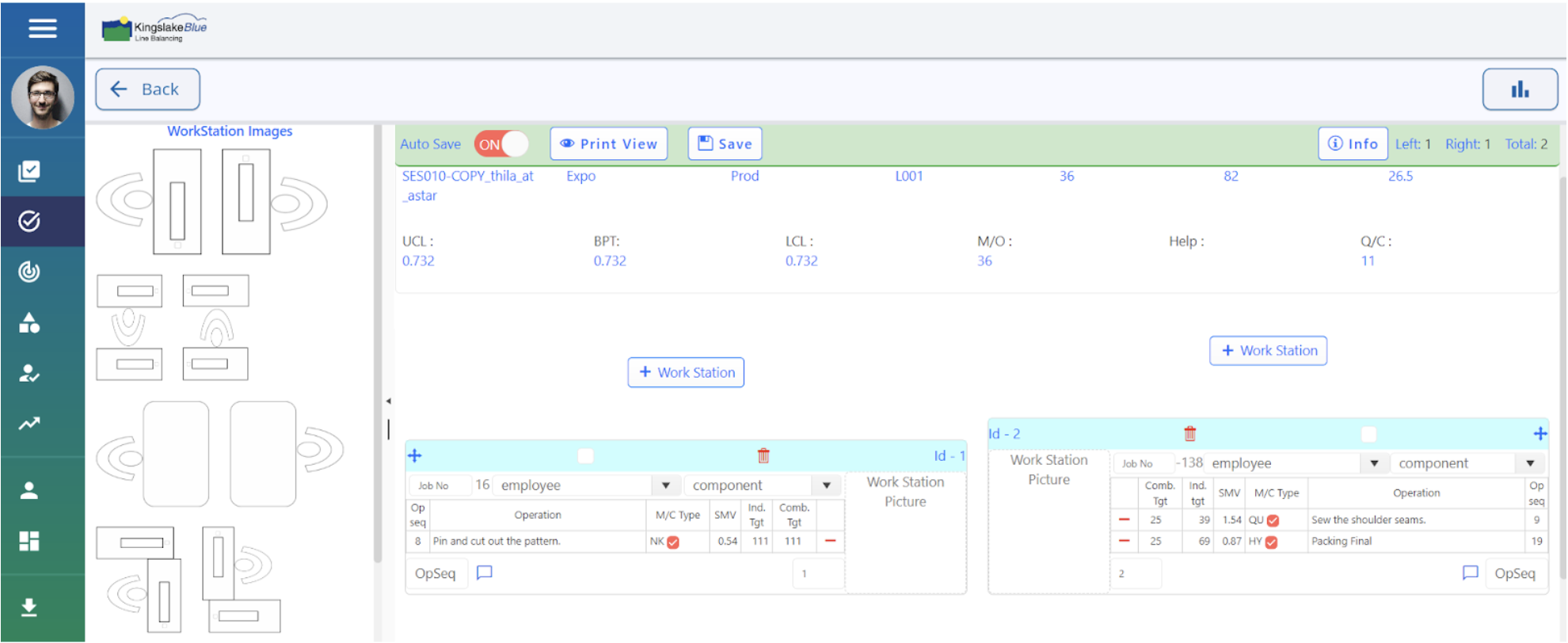Click the sequence field showing 1
Viewport: 1568px width, 643px height.
point(818,573)
